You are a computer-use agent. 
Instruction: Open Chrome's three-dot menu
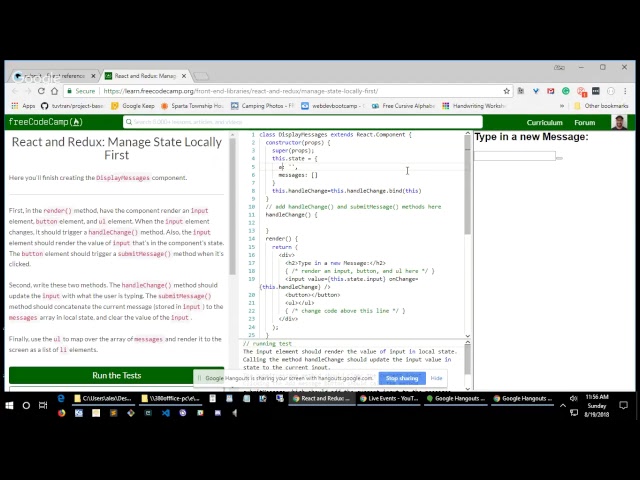tap(625, 91)
